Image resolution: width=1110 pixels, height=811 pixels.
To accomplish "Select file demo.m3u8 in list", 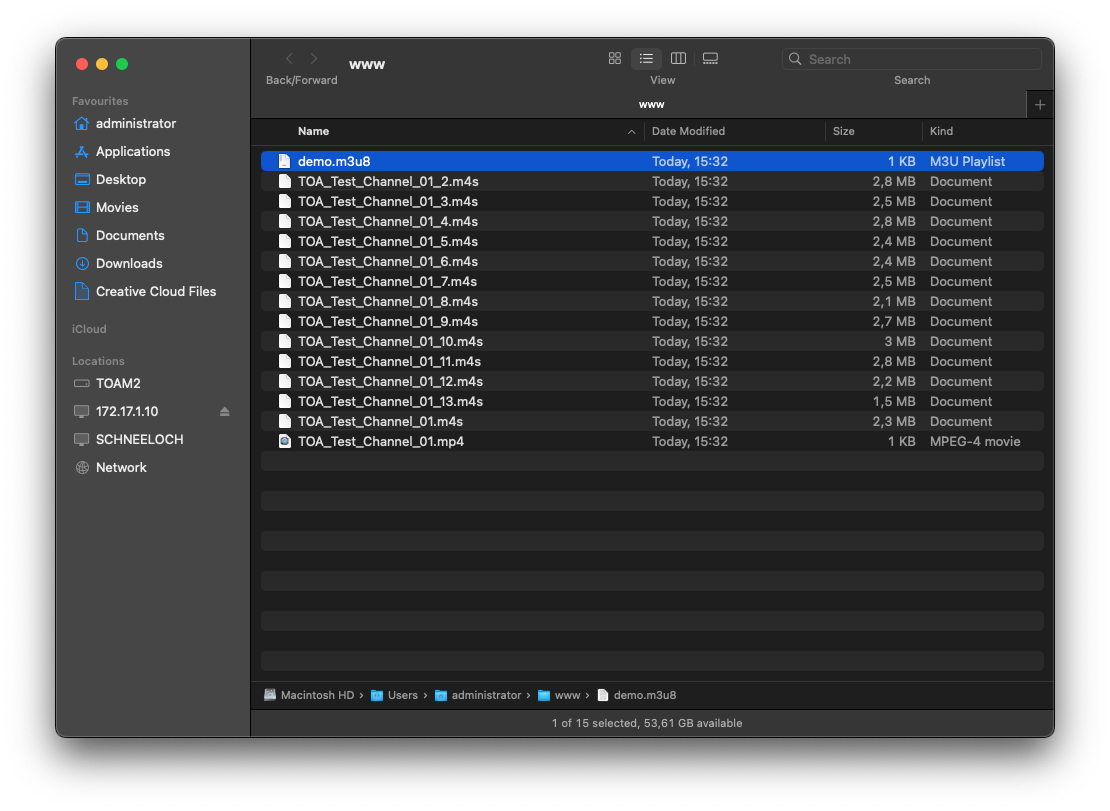I will click(x=652, y=161).
